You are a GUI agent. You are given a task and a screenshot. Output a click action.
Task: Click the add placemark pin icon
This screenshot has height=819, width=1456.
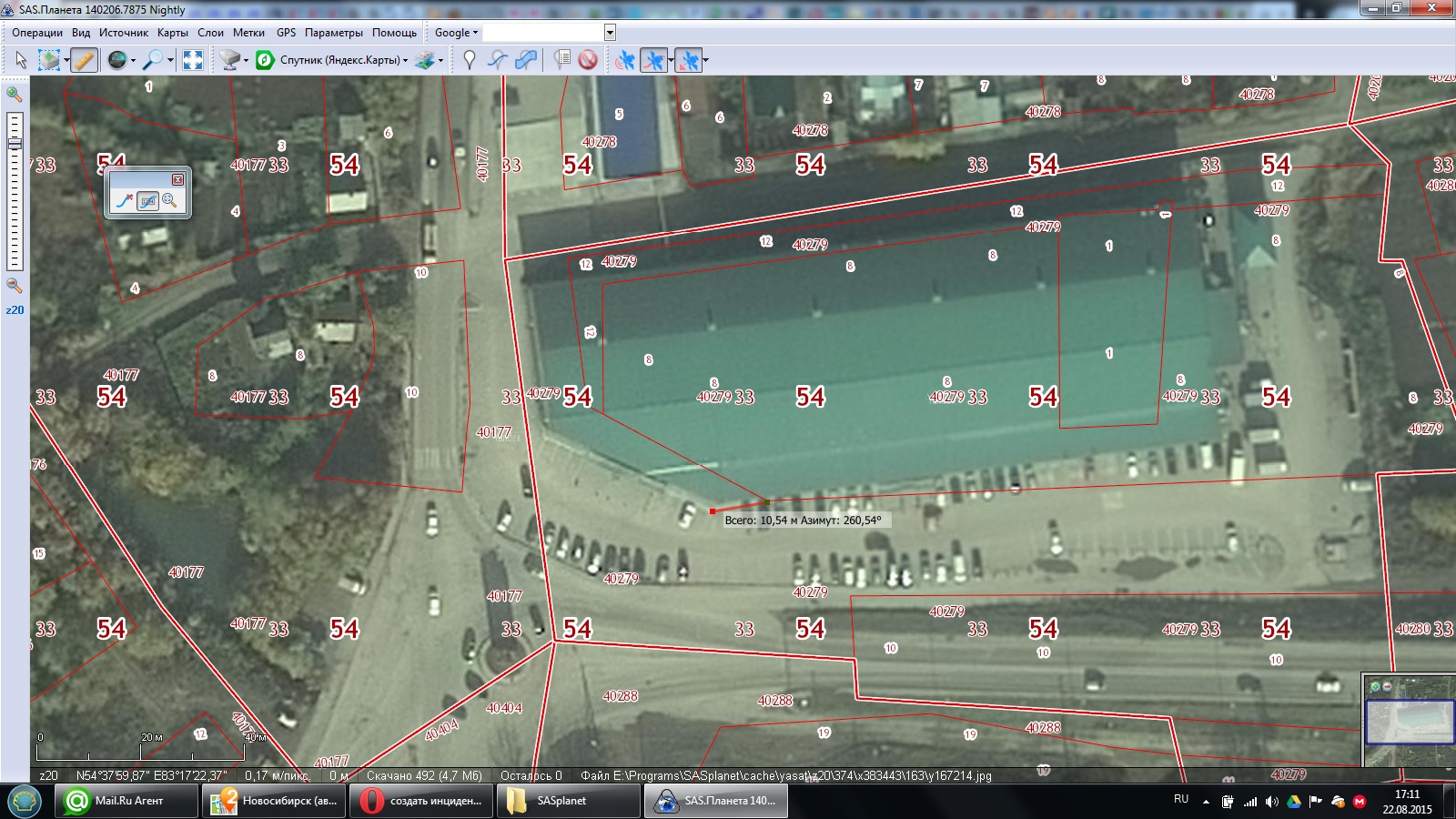[470, 60]
